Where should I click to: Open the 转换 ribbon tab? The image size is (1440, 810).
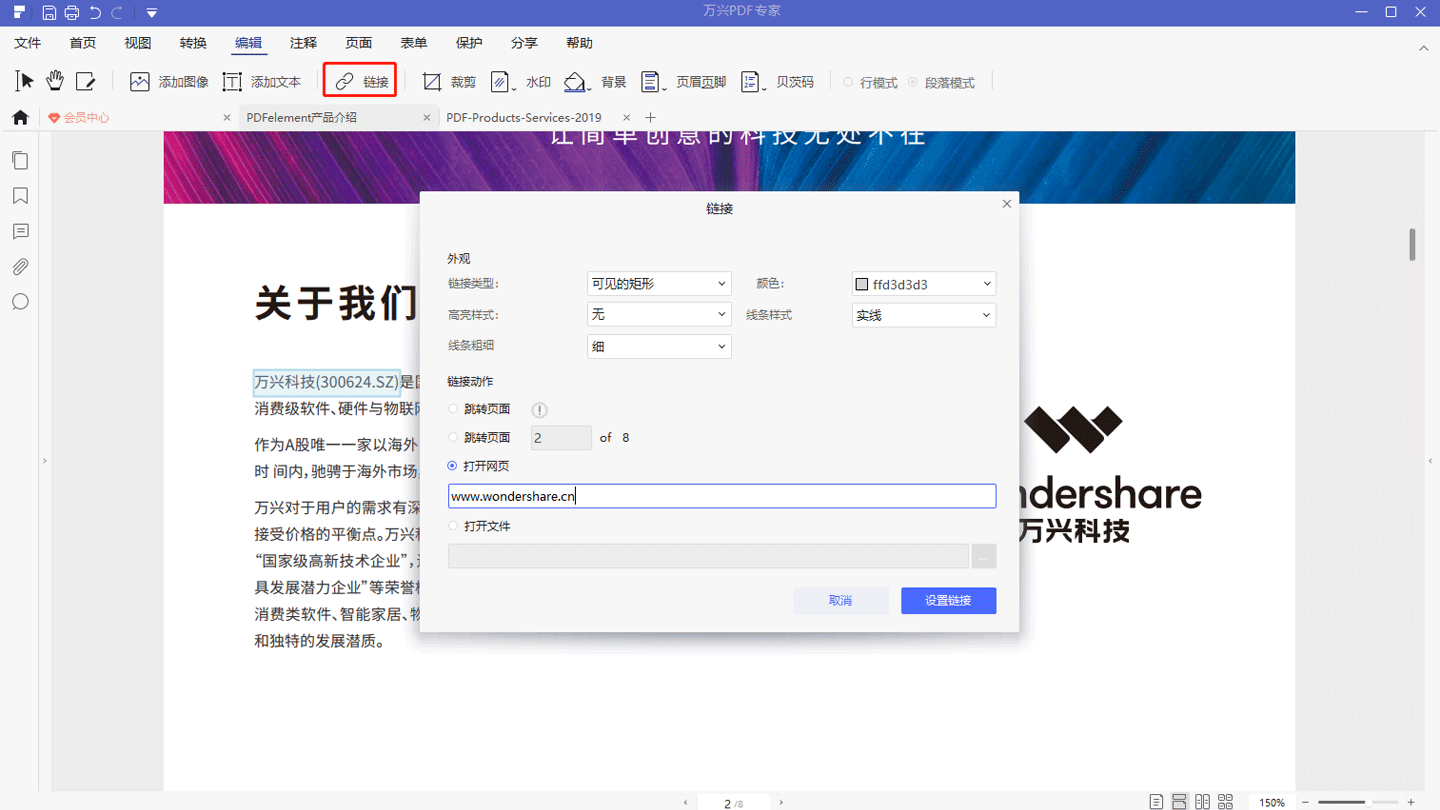click(x=193, y=43)
